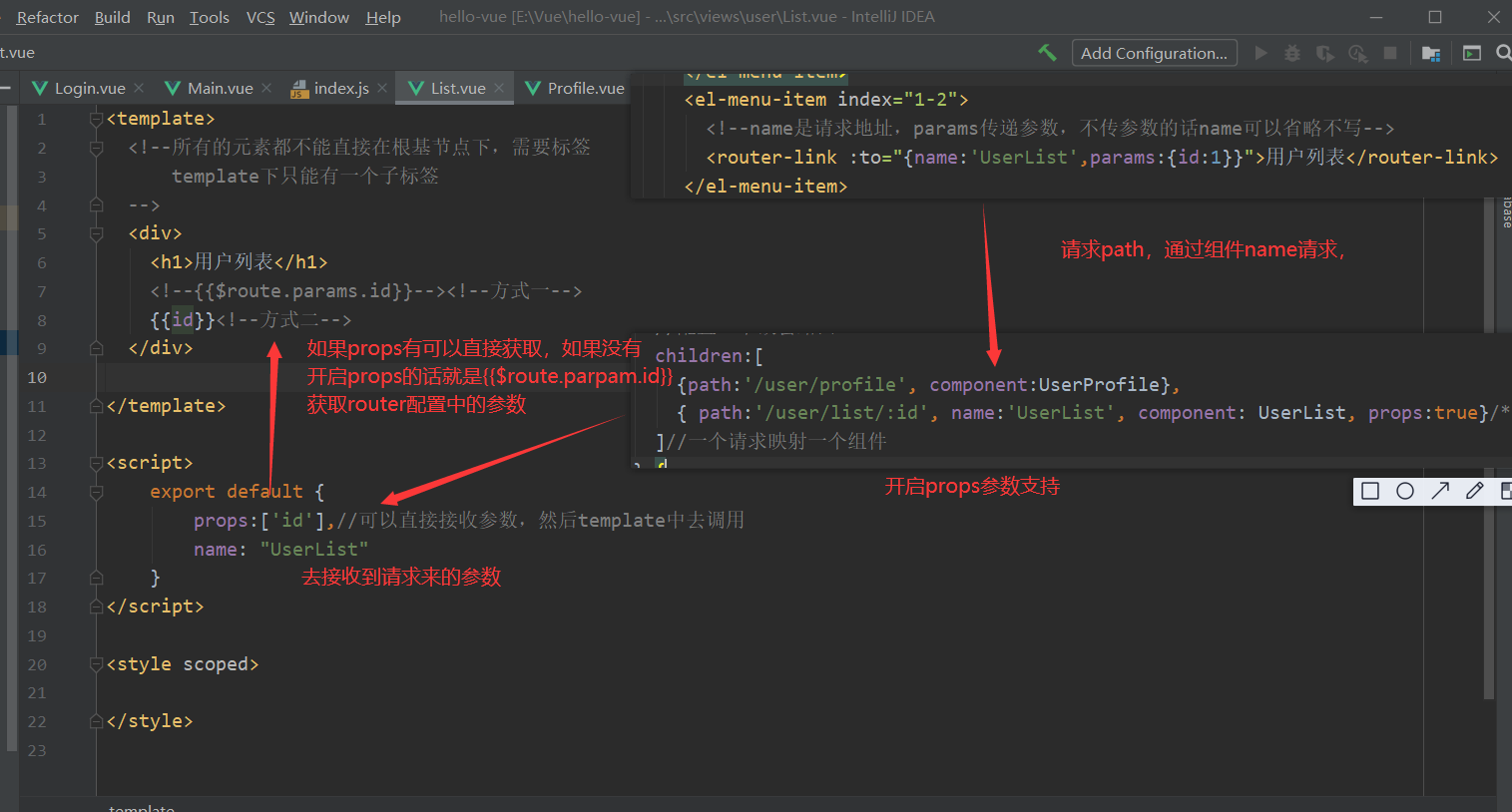Viewport: 1512px width, 812px height.
Task: Open the VCS menu
Action: [x=260, y=17]
